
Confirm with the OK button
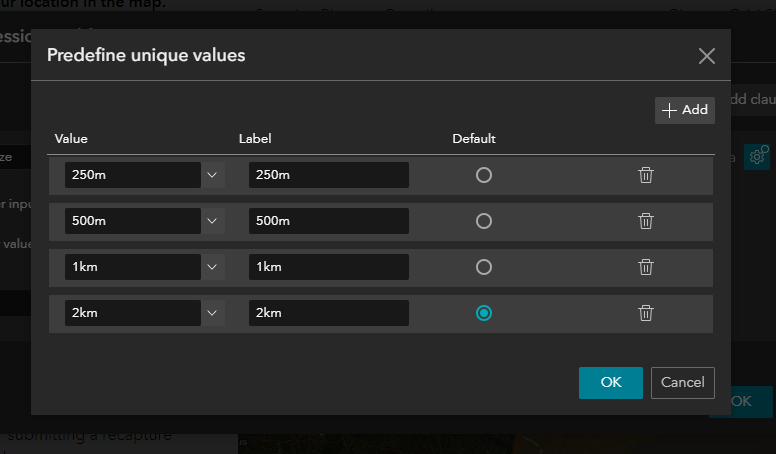tap(610, 382)
